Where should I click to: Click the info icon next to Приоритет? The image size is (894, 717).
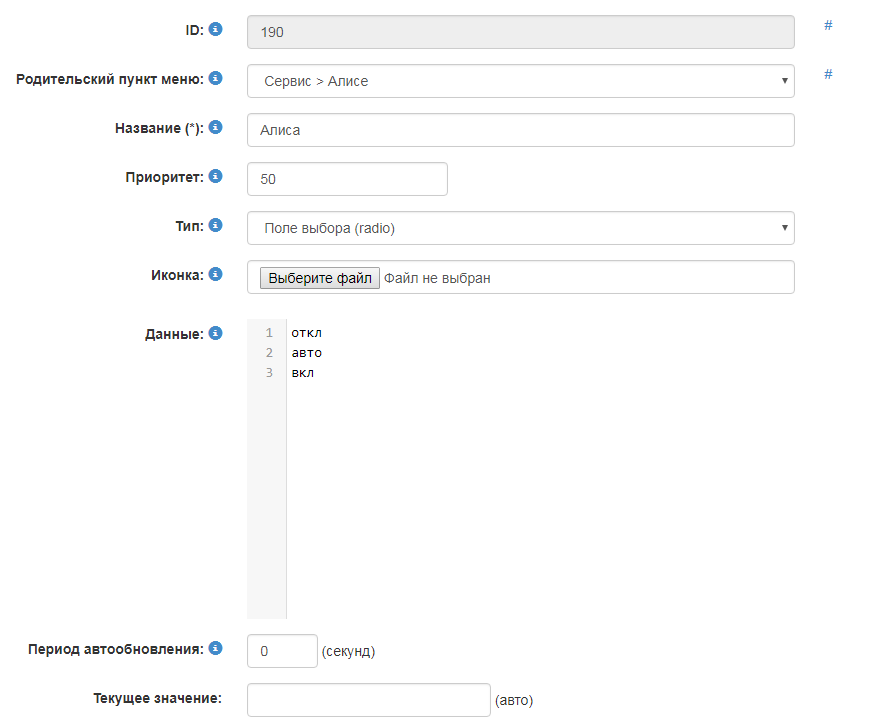[x=215, y=176]
